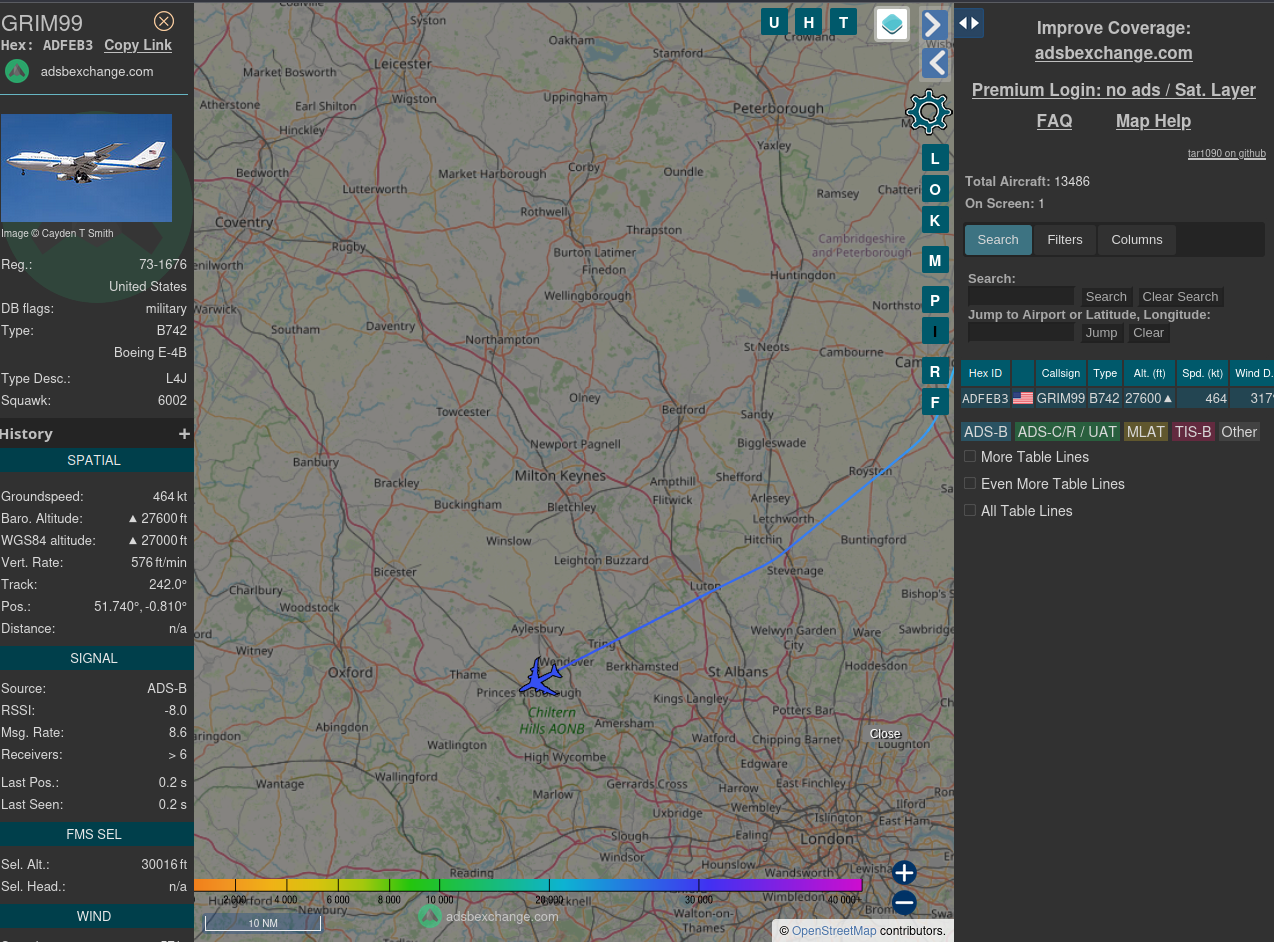
Task: Zoom out on the map
Action: pos(904,903)
